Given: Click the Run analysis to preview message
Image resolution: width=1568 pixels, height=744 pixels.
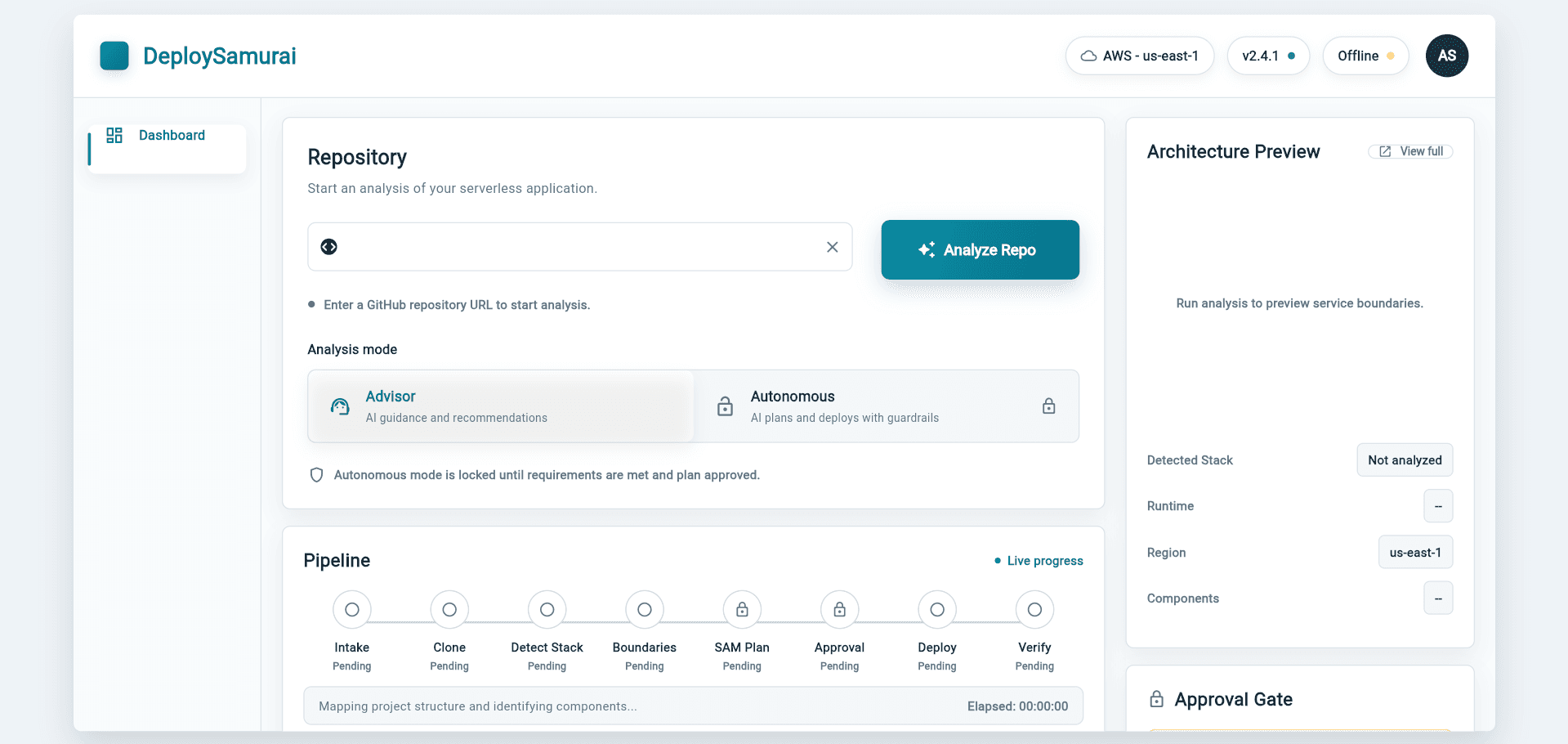Looking at the screenshot, I should [x=1299, y=303].
